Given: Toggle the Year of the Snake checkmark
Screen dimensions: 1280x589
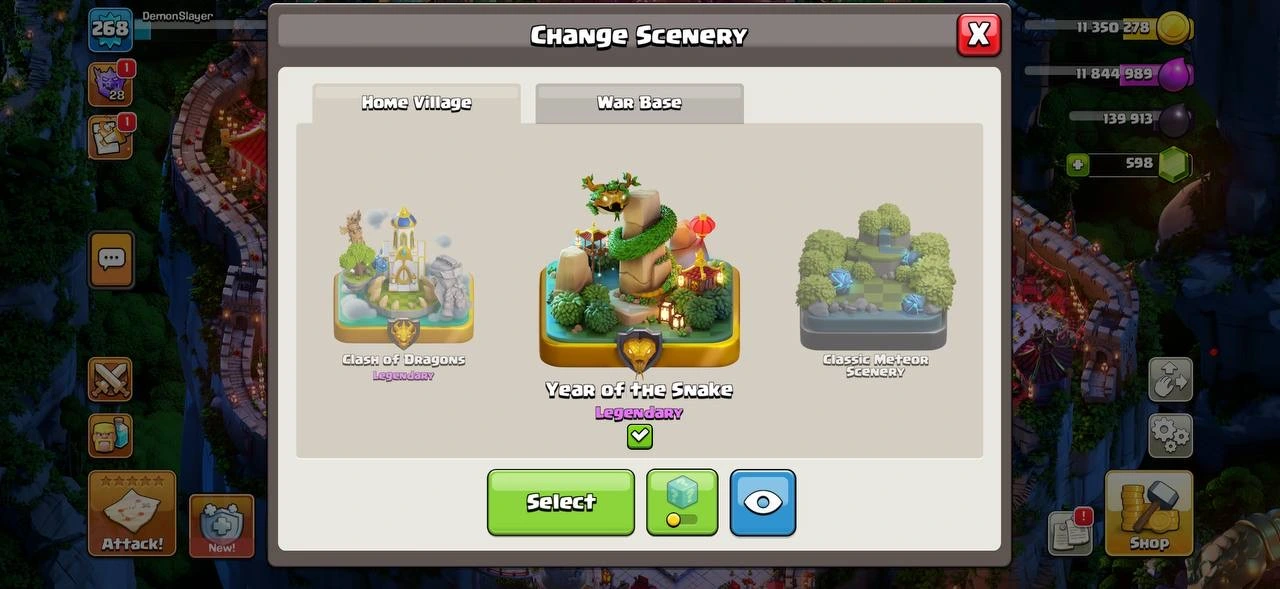Looking at the screenshot, I should [640, 436].
